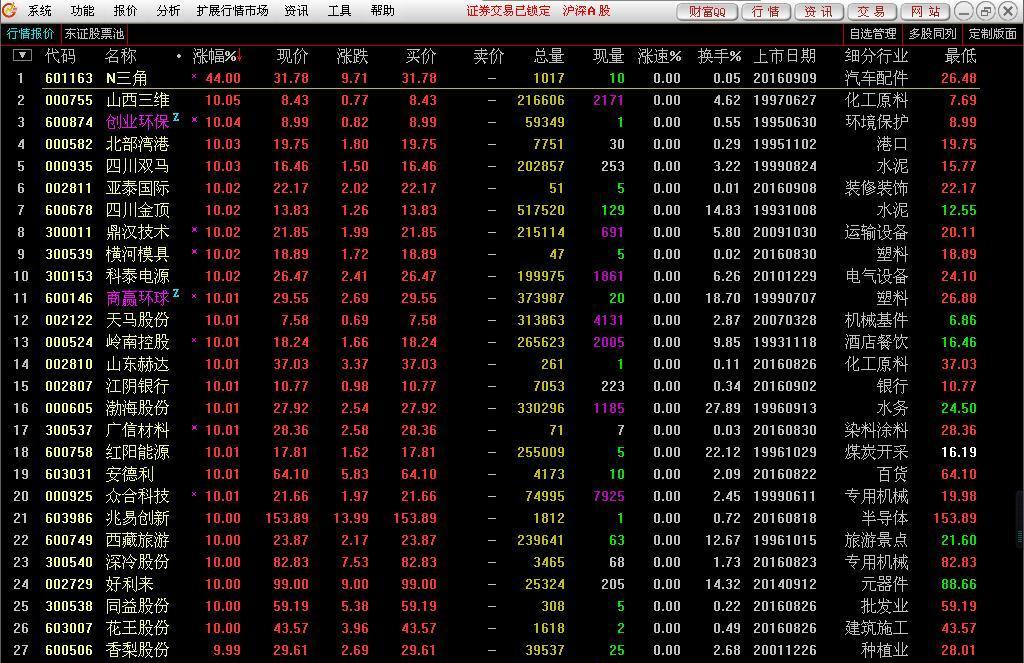Viewport: 1024px width, 663px height.
Task: Click stock code 603986
Action: pos(69,519)
